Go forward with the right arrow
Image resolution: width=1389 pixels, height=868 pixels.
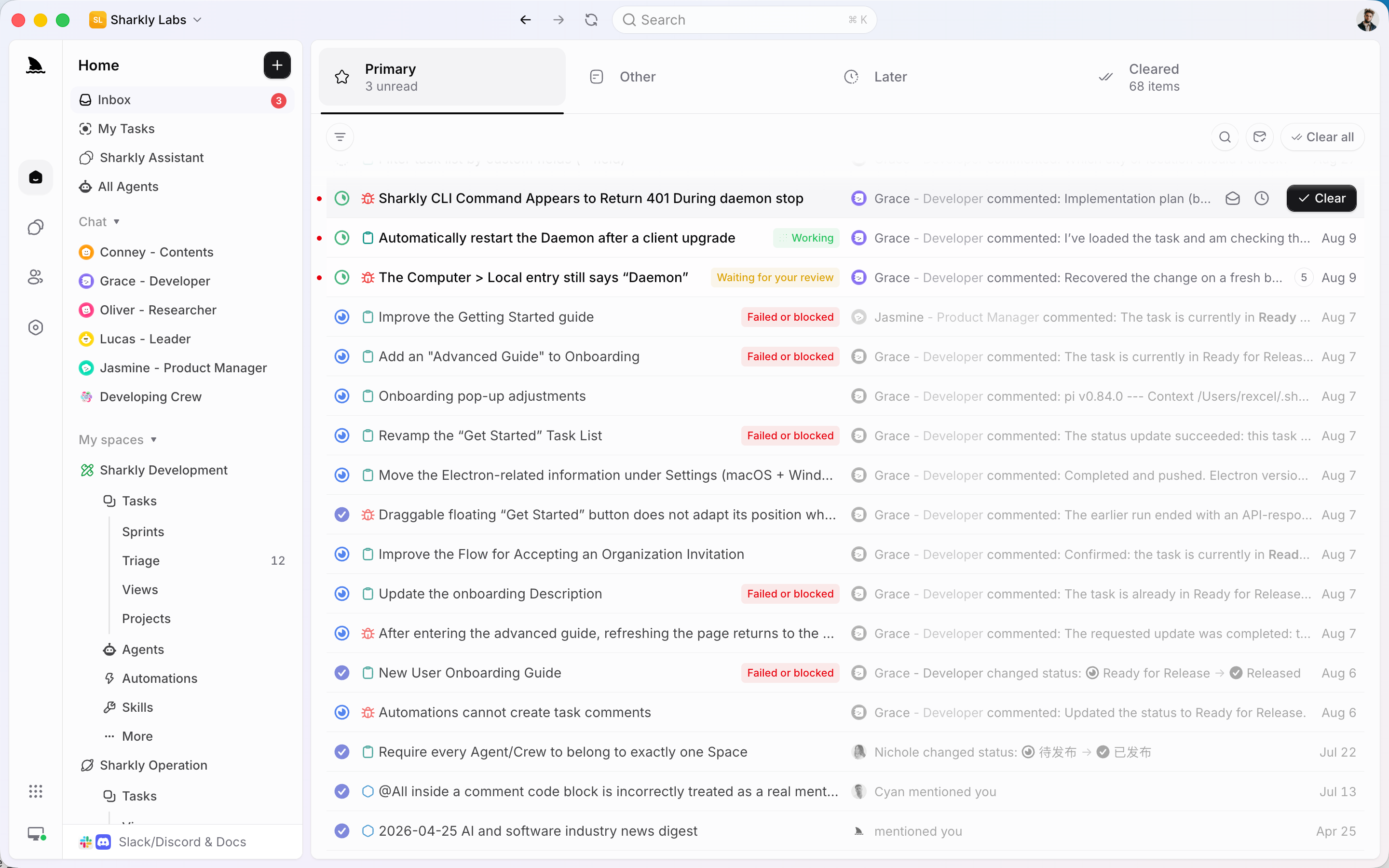pos(558,20)
